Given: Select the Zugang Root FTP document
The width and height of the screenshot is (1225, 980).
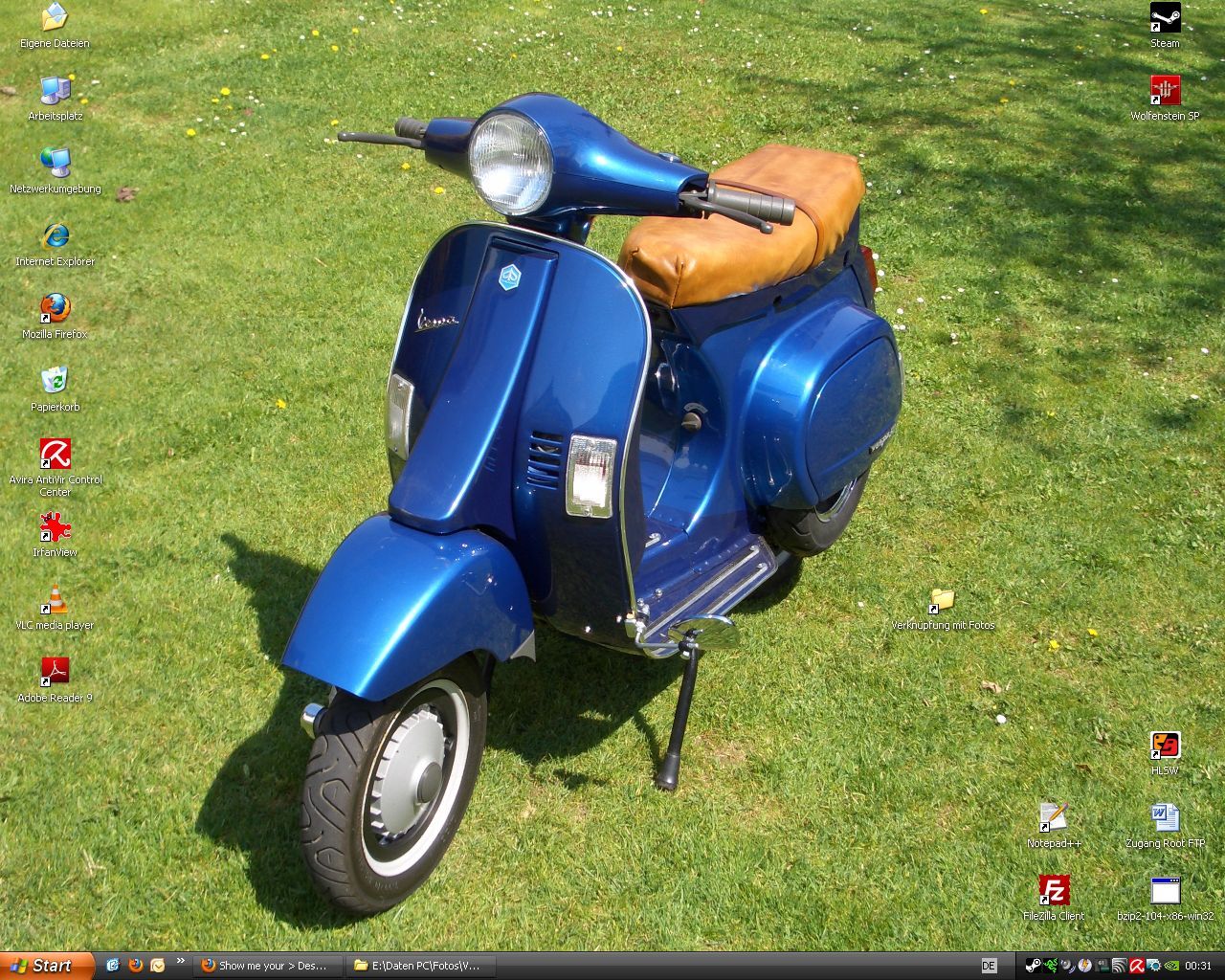Looking at the screenshot, I should pos(1165,818).
